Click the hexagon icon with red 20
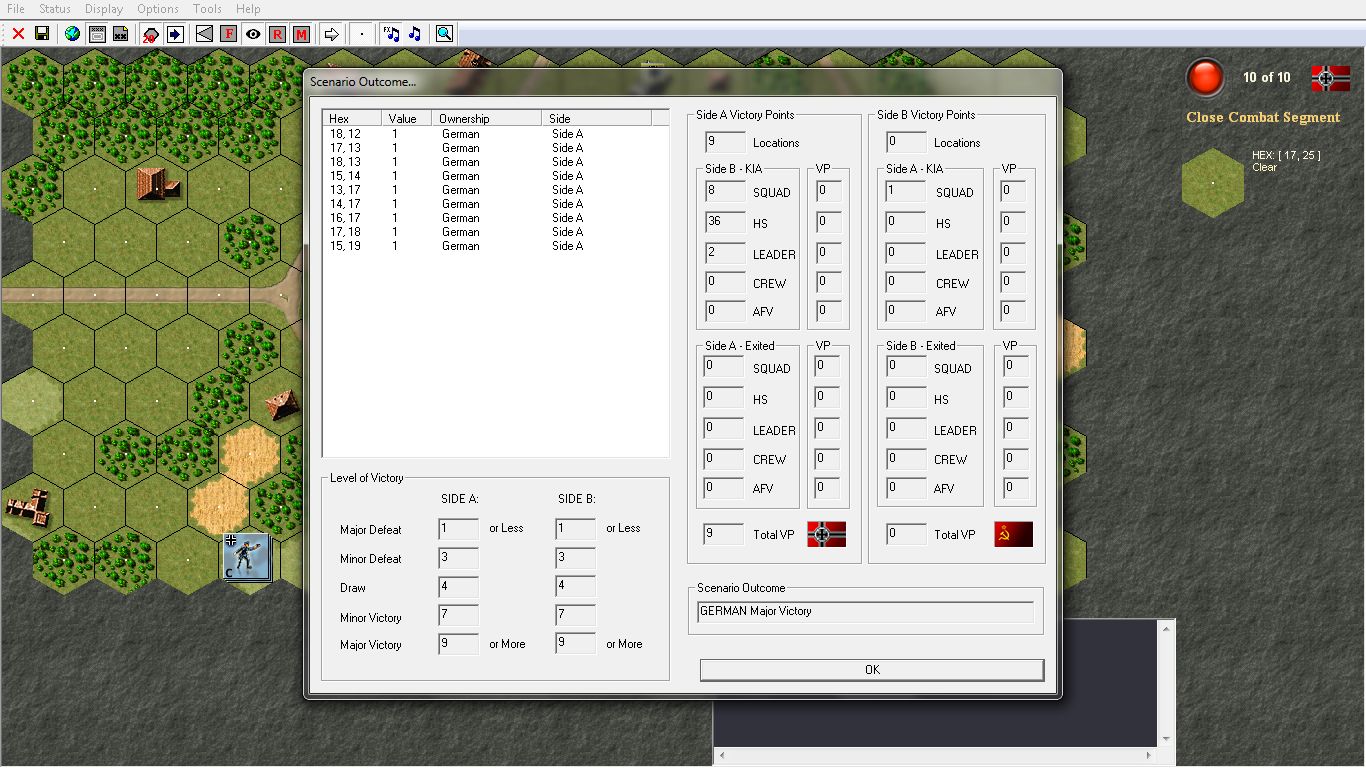Screen dimensions: 1366x768 click(150, 34)
